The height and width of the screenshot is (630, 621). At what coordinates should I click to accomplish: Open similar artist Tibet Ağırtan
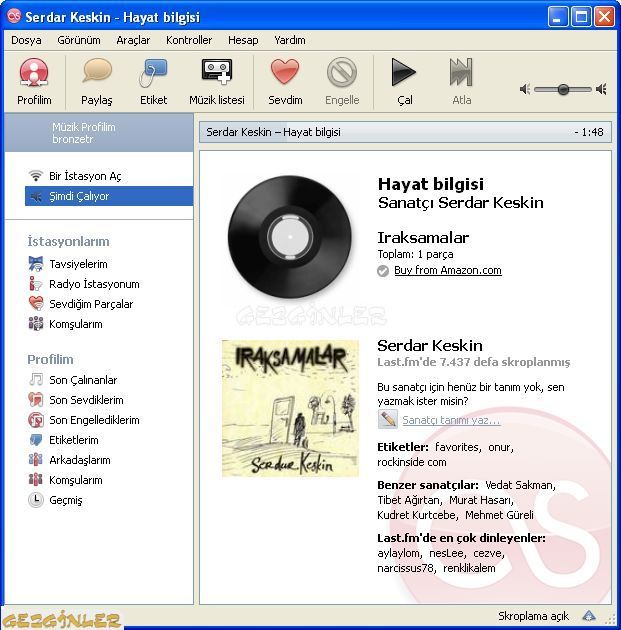pyautogui.click(x=409, y=500)
